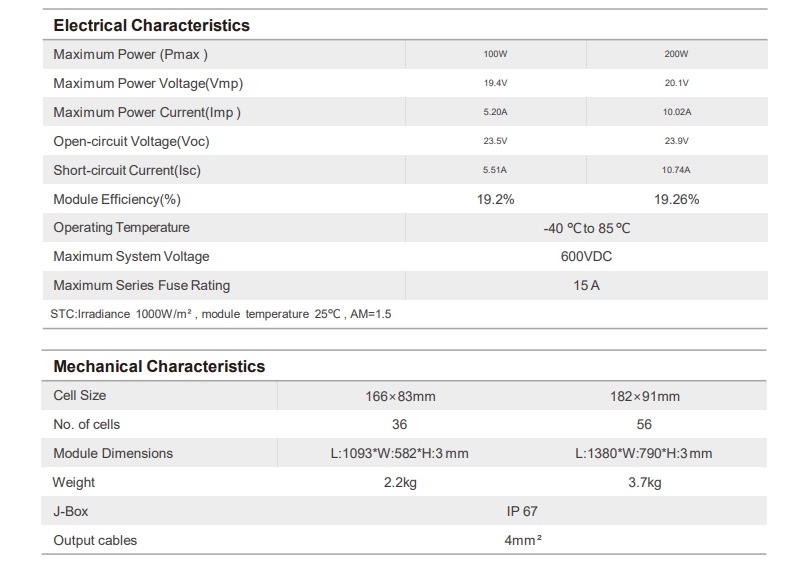Click the 4mm² output cables value

click(523, 540)
